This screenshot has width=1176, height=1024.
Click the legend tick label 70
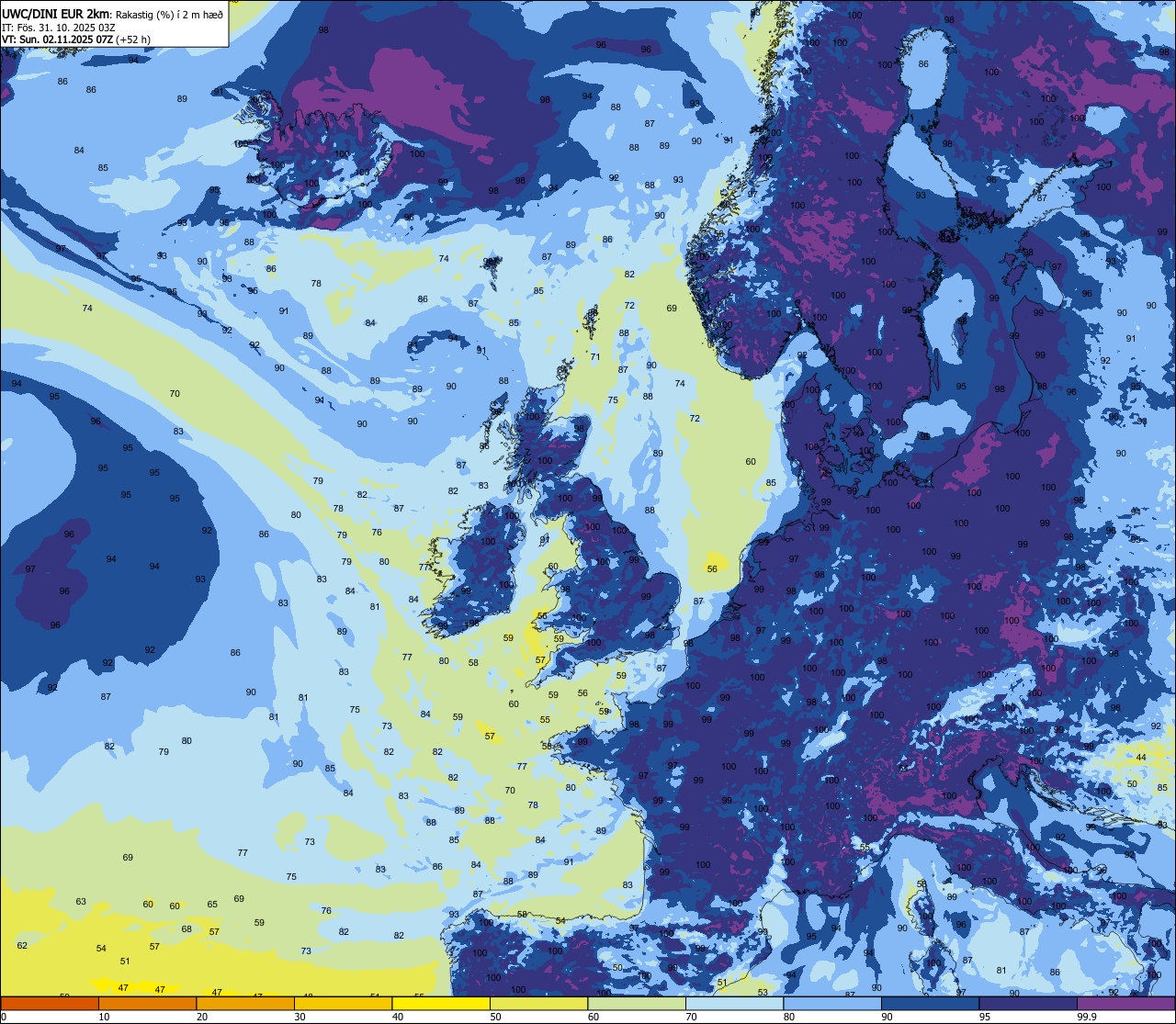click(691, 1017)
